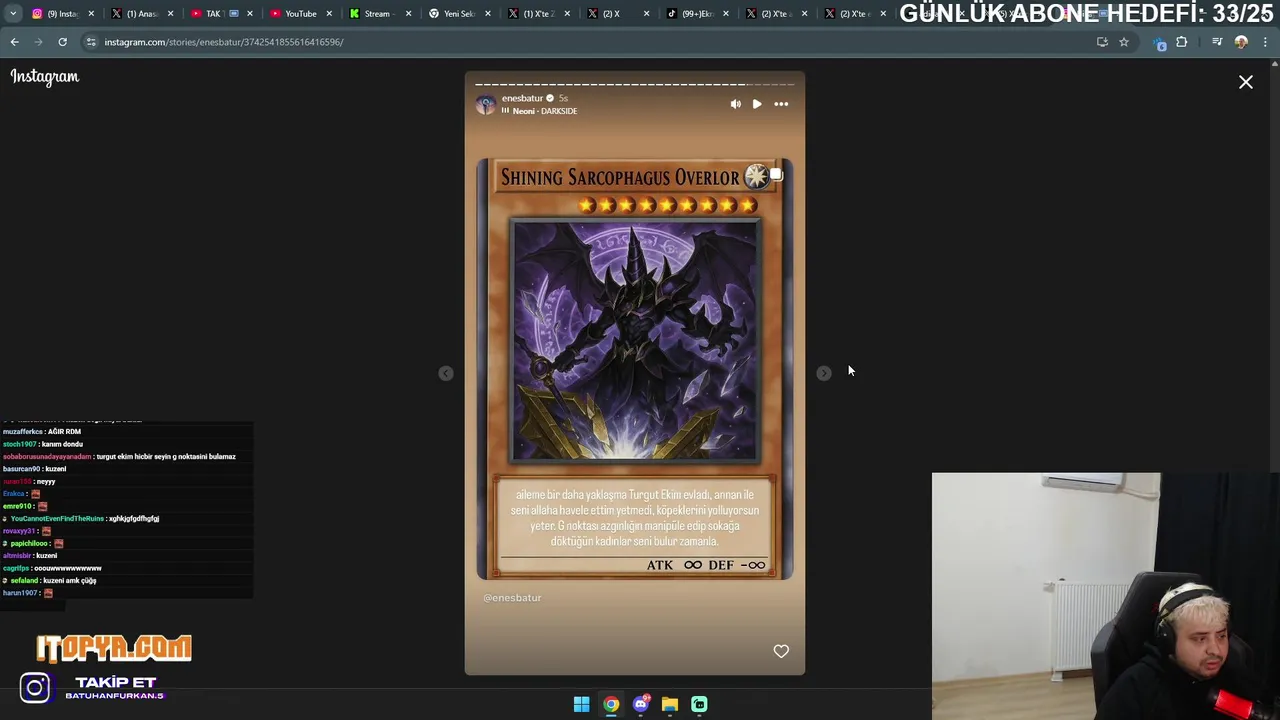Open the green app icon in taskbar

click(x=699, y=704)
